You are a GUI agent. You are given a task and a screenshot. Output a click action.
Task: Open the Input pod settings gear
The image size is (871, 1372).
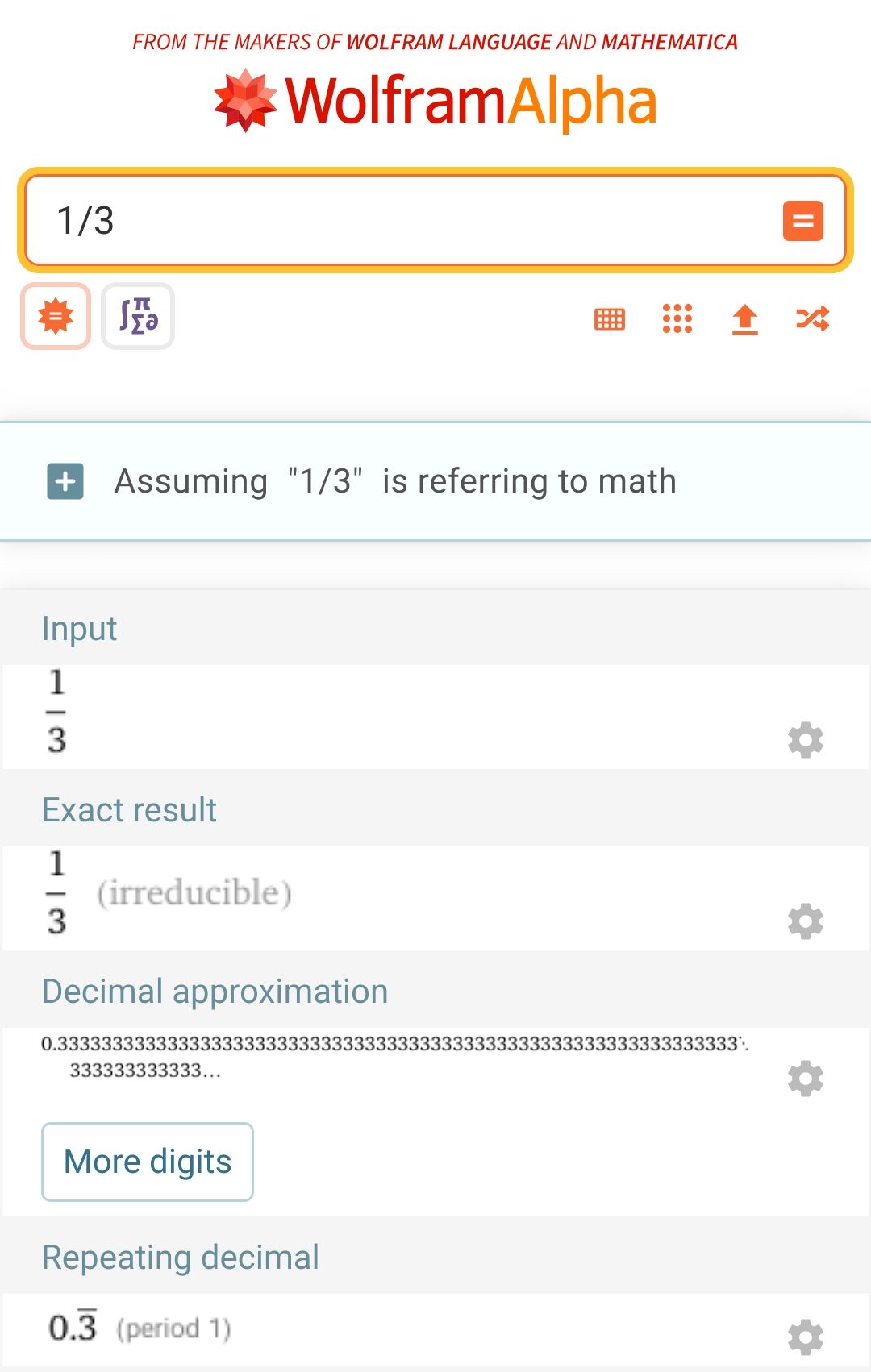click(805, 739)
